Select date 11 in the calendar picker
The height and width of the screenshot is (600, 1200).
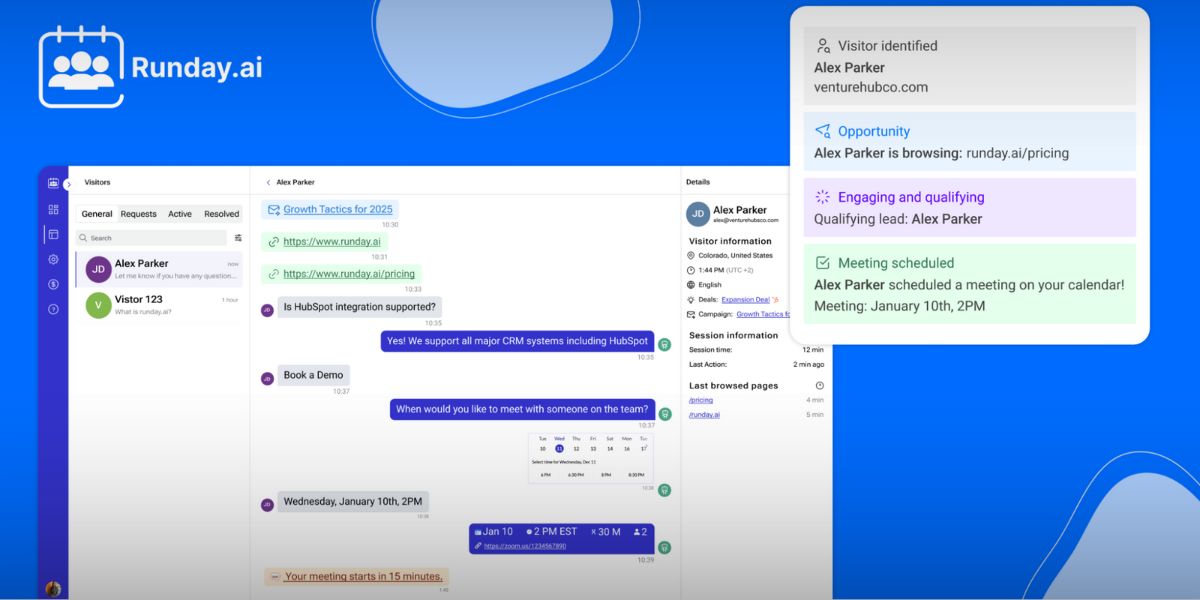coord(560,448)
